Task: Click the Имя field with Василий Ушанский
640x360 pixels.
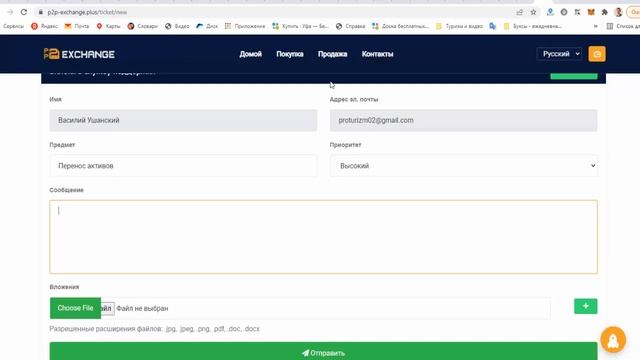Action: coord(183,120)
